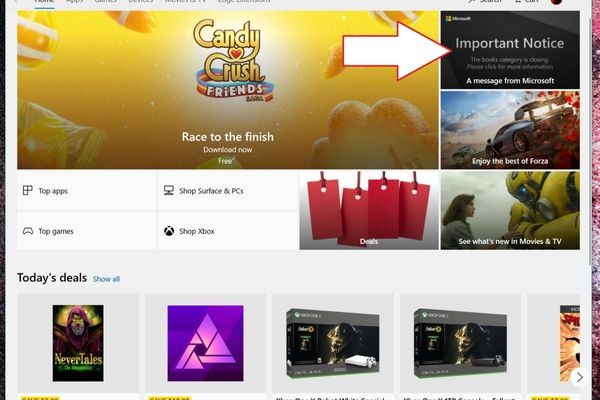Viewport: 600px width, 400px height.
Task: Open the NeverTales game deal
Action: pyautogui.click(x=78, y=343)
